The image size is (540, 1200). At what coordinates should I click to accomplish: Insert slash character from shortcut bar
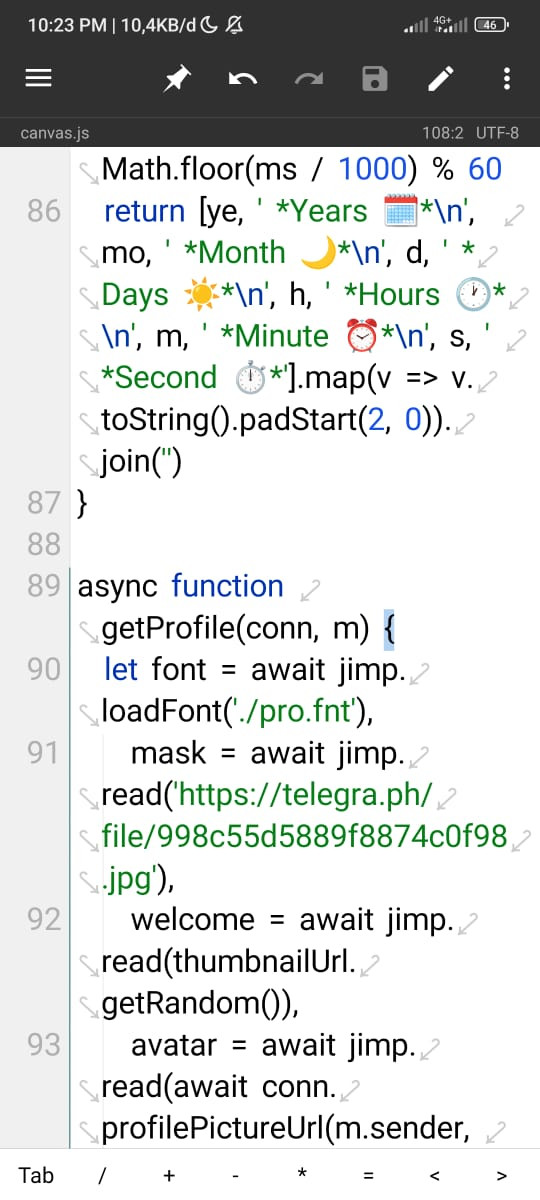pyautogui.click(x=102, y=1175)
